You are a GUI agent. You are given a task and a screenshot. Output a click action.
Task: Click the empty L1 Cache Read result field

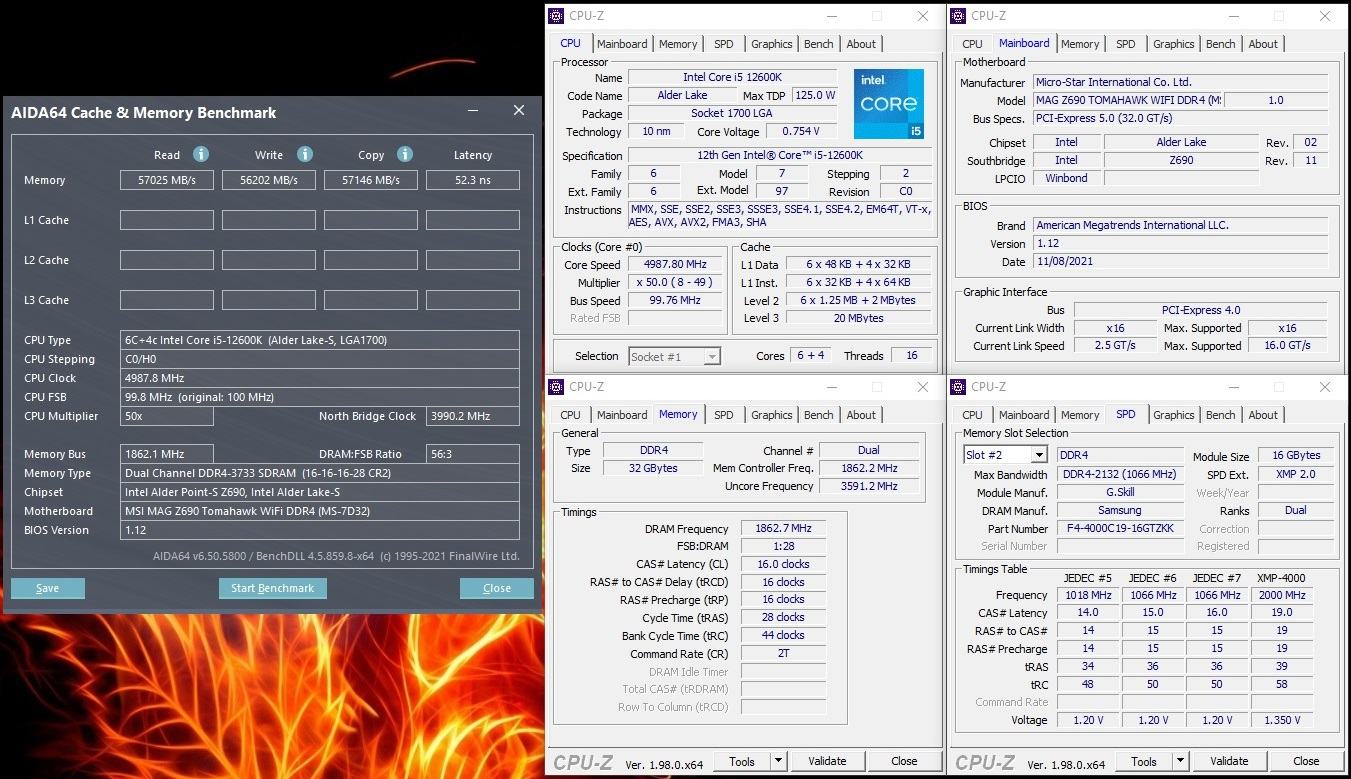point(166,220)
